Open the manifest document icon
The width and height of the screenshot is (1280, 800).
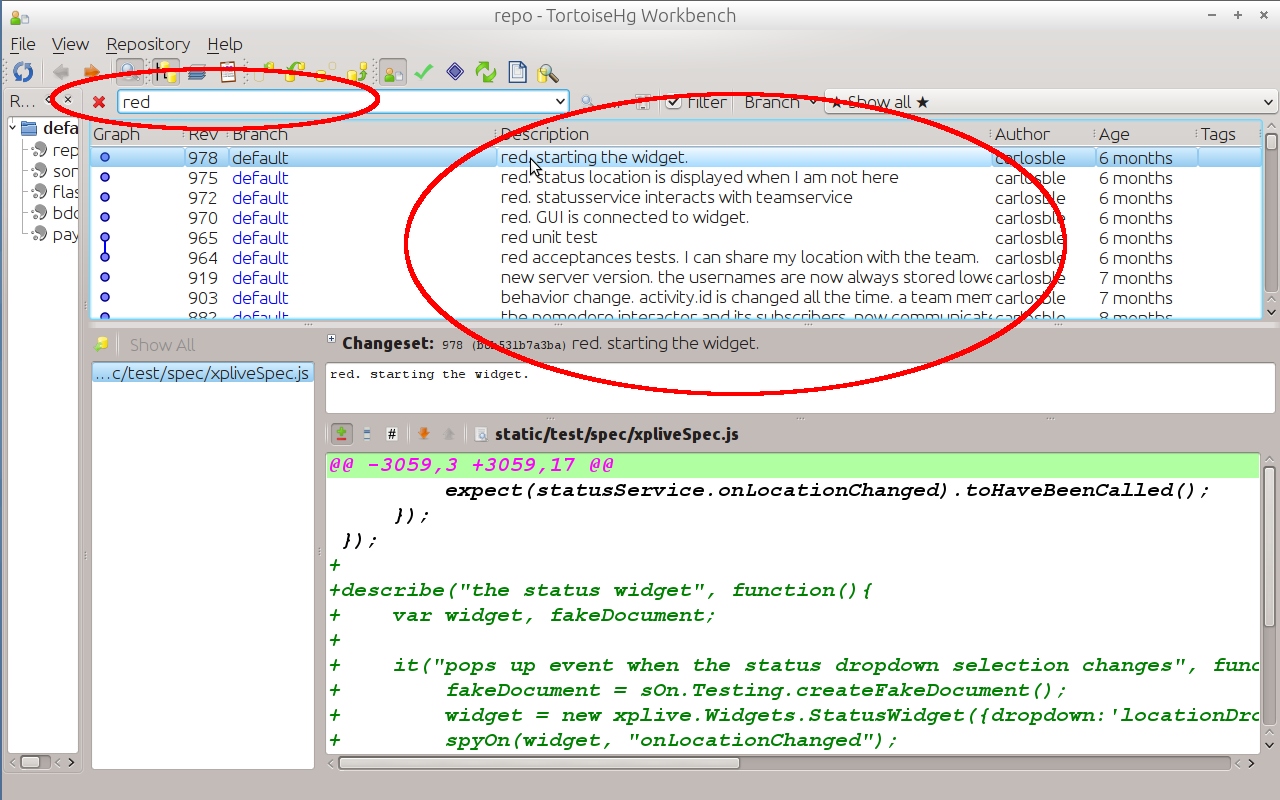click(x=517, y=72)
